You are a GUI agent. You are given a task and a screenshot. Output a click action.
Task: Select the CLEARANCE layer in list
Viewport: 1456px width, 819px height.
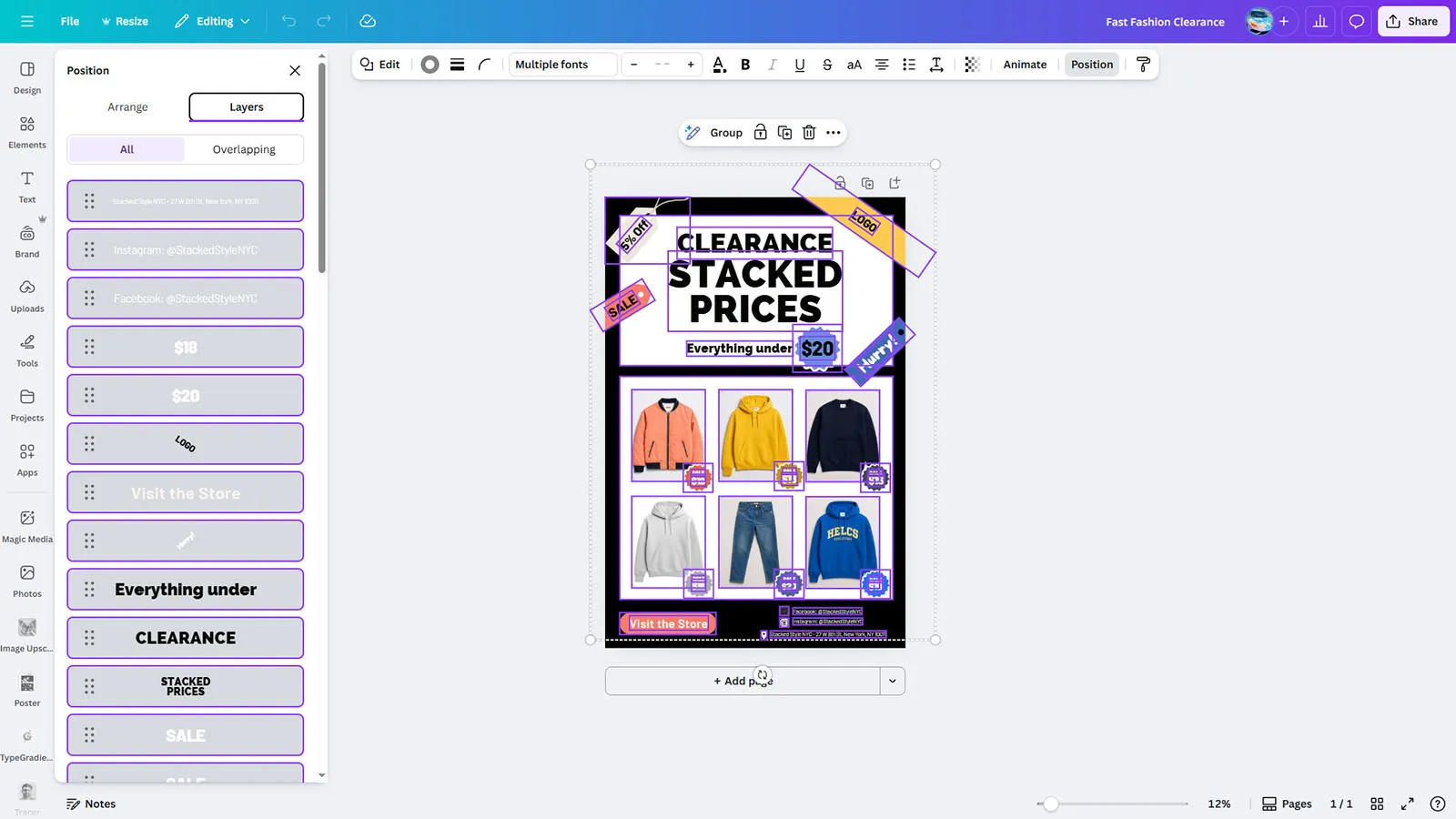[x=186, y=638]
